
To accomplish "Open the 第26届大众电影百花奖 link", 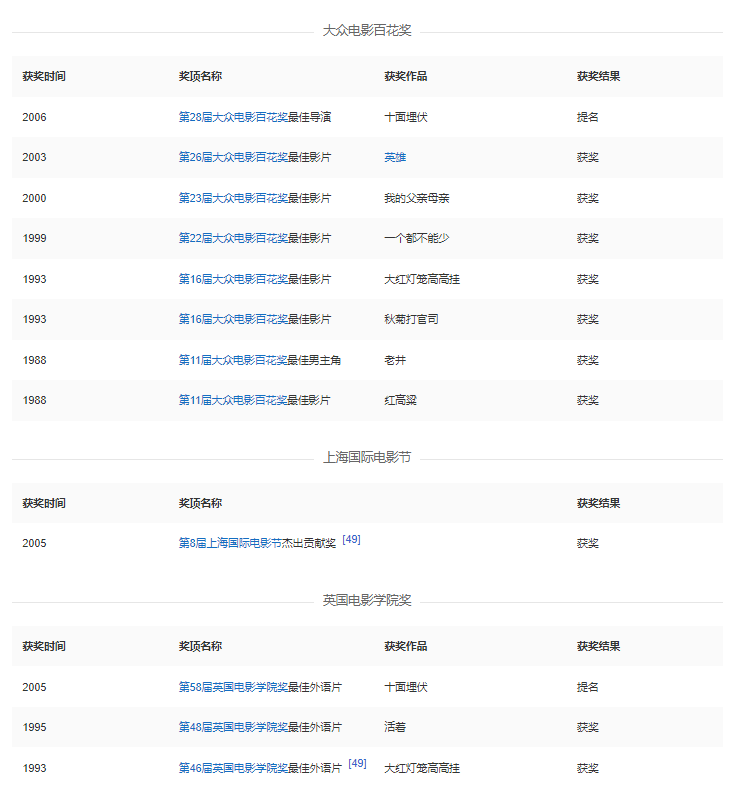I will pos(233,157).
